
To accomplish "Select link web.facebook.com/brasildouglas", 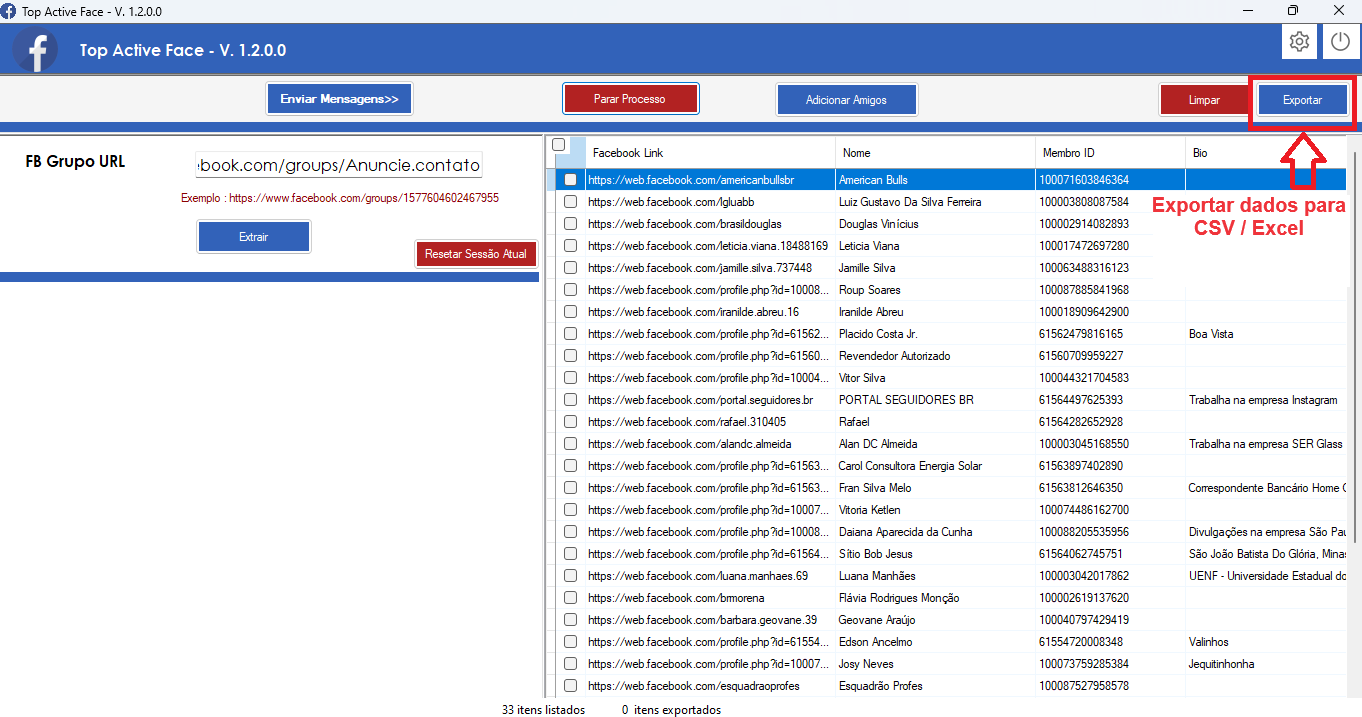I will coord(685,224).
